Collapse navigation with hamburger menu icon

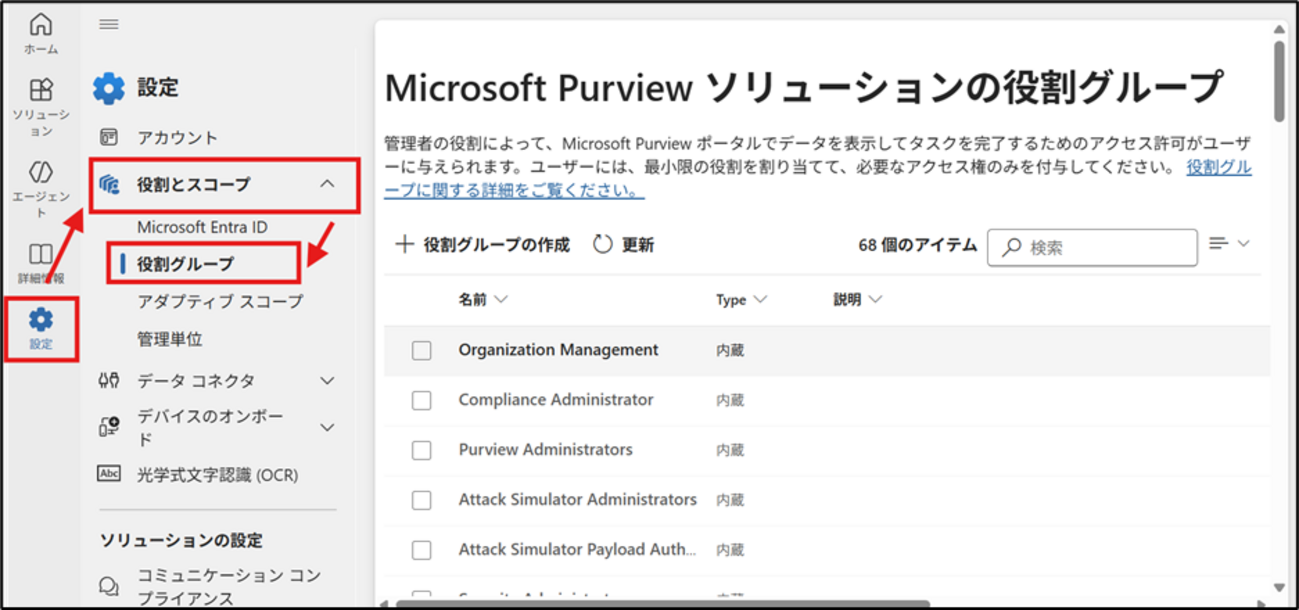(x=109, y=25)
